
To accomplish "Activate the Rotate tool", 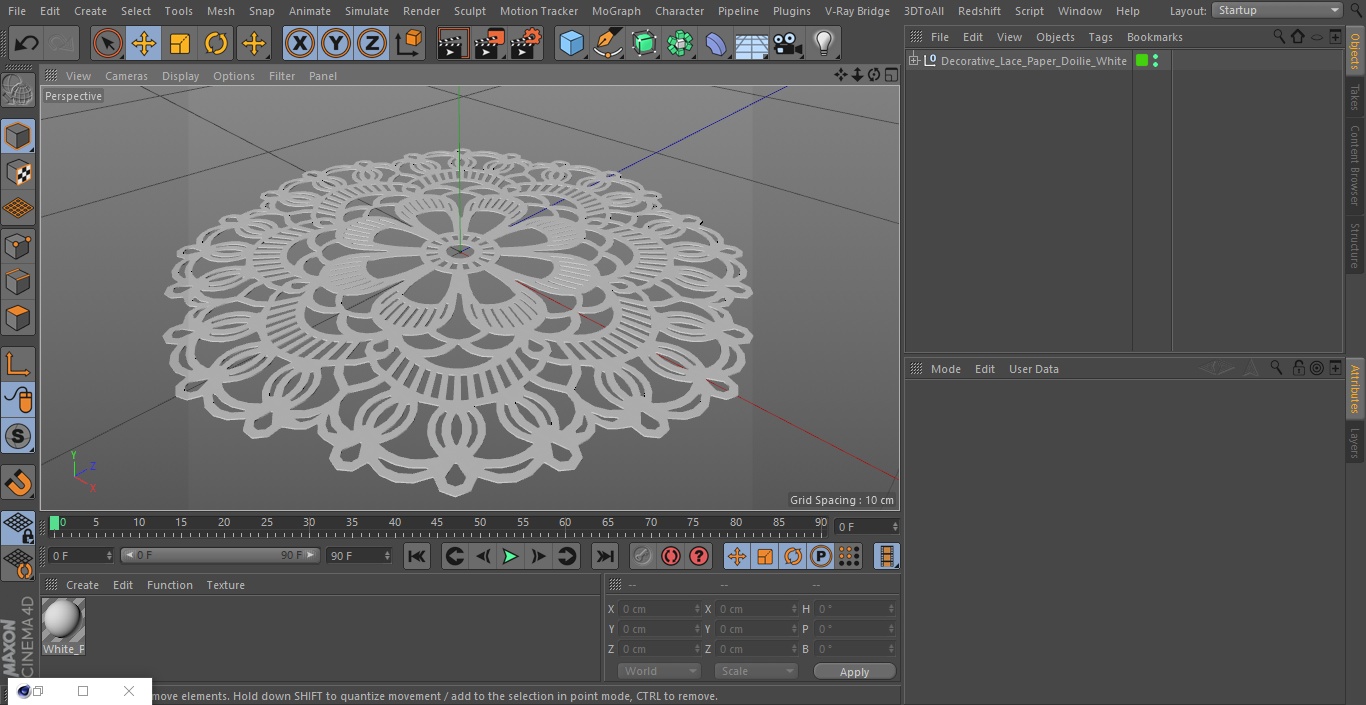I will point(216,43).
